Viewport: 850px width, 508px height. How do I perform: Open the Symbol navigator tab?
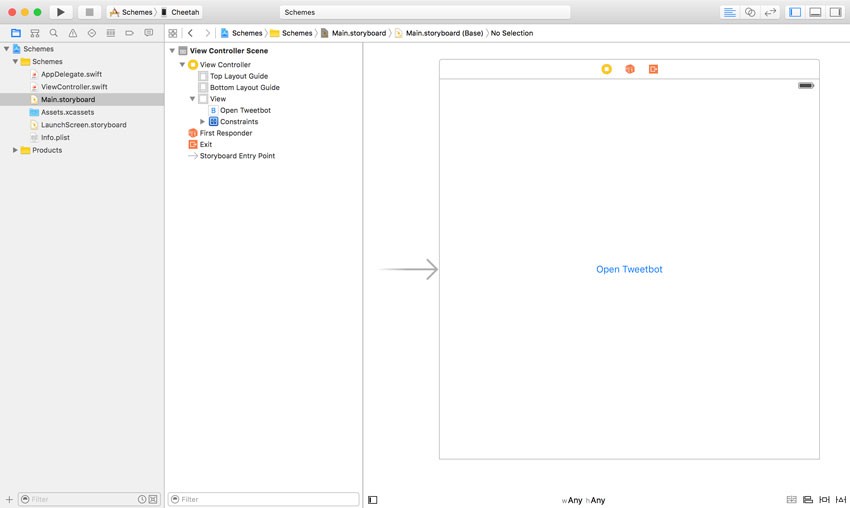(x=35, y=33)
